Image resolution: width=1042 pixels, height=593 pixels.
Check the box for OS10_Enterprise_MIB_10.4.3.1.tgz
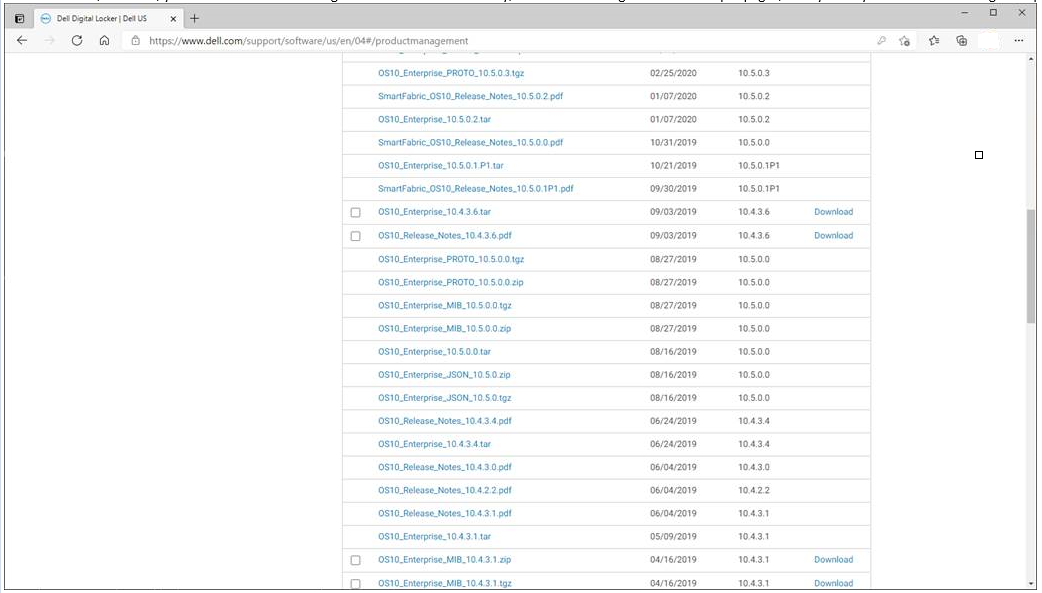click(x=356, y=584)
